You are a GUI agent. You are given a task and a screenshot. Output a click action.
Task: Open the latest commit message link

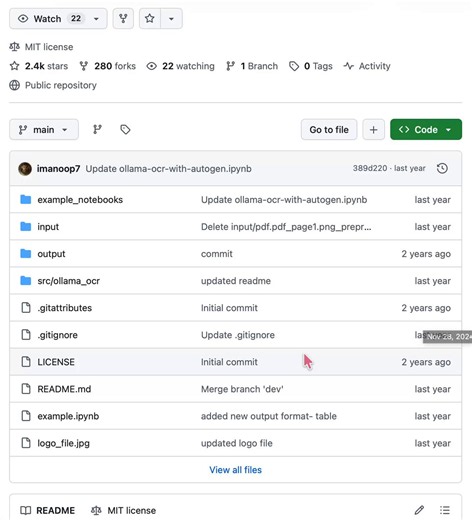(x=169, y=169)
